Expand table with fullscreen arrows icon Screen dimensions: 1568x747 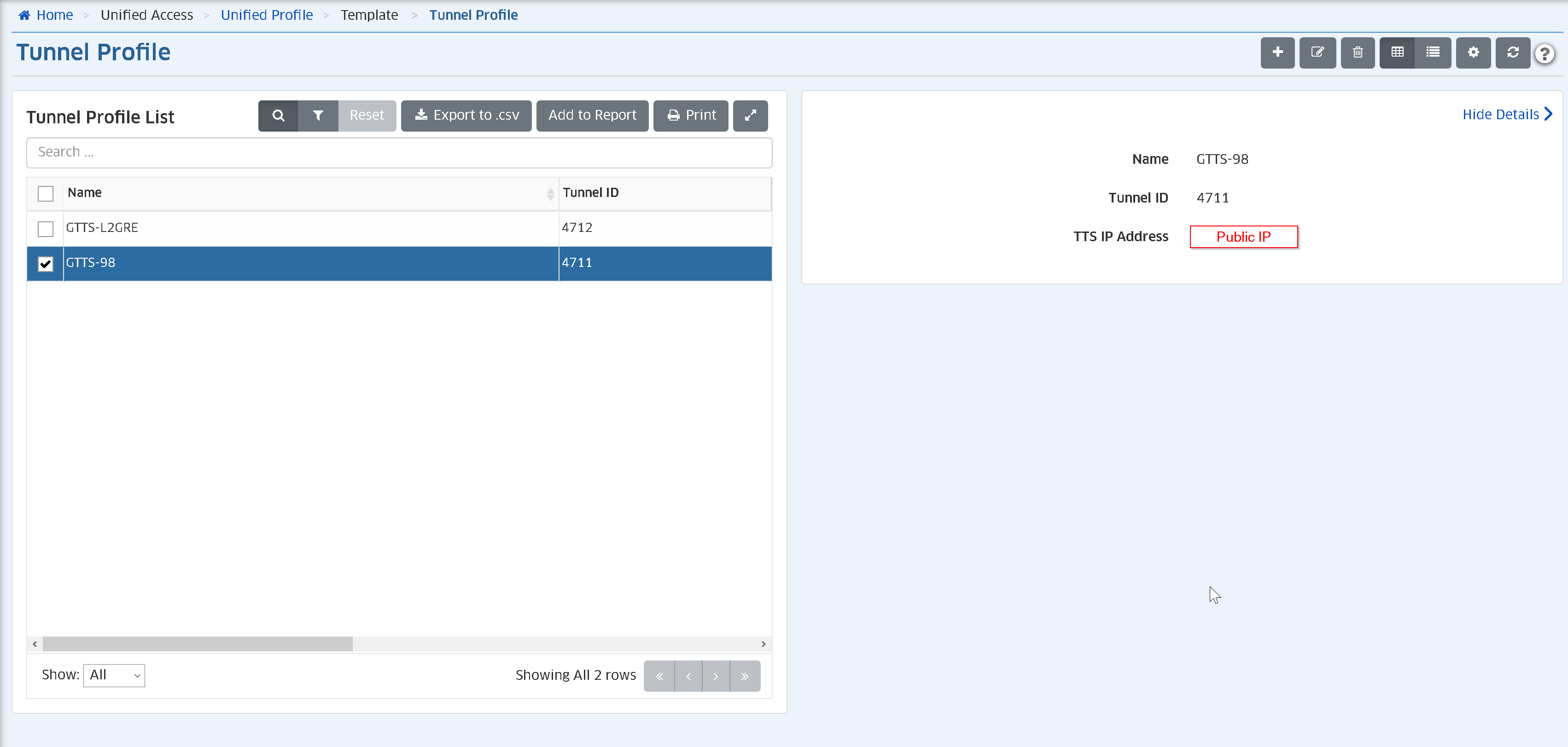point(750,116)
